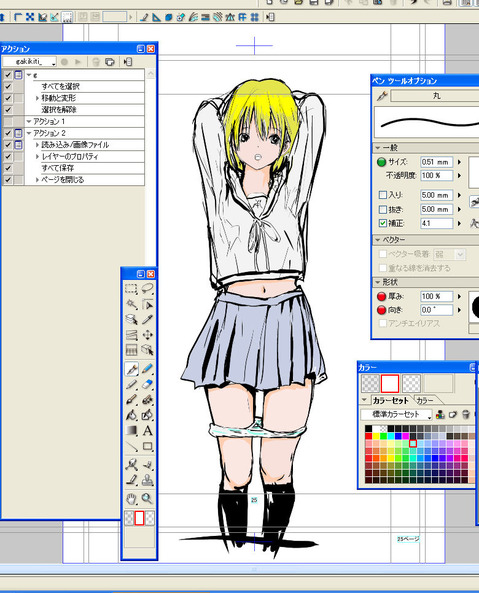Viewport: 479px width, 593px height.
Task: Select the lasso selection tool
Action: coord(147,289)
